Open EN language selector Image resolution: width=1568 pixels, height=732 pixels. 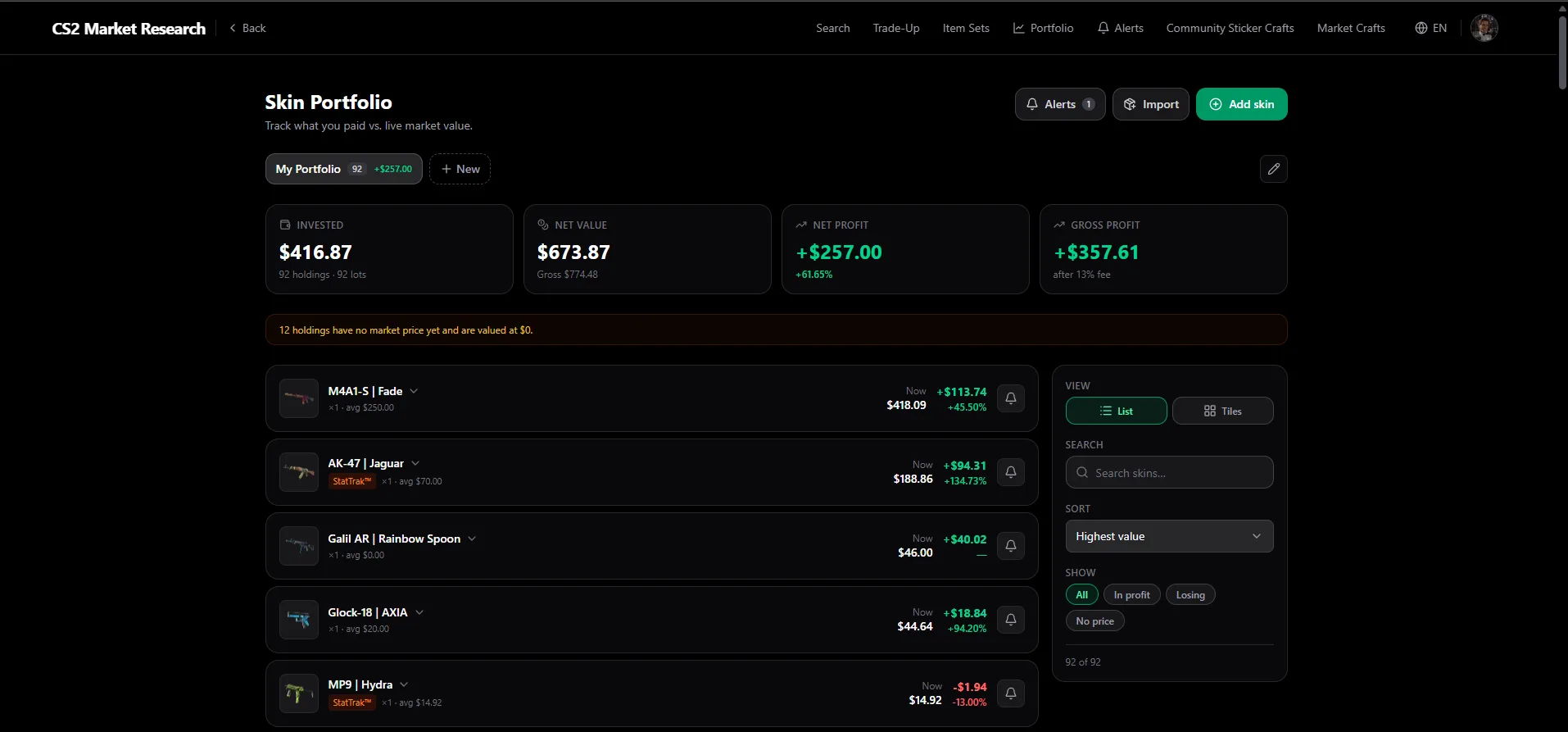1430,28
